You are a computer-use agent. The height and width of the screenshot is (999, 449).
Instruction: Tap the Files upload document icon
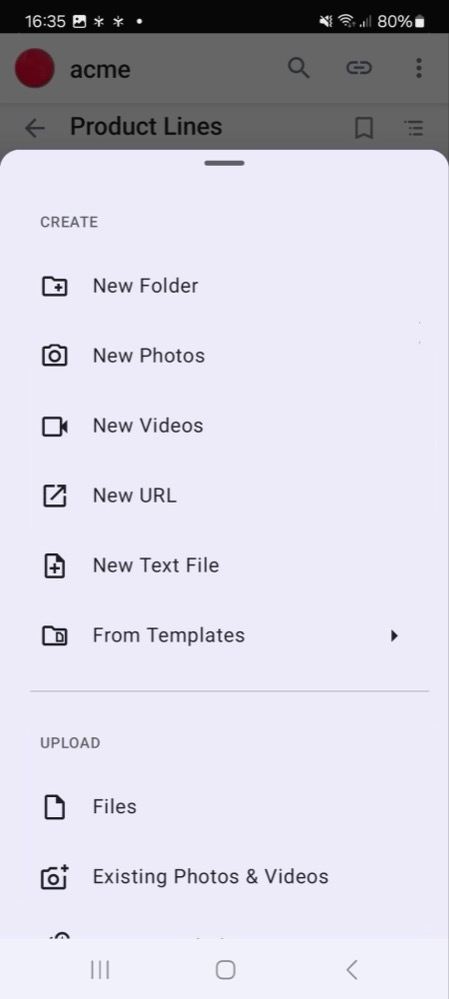54,807
